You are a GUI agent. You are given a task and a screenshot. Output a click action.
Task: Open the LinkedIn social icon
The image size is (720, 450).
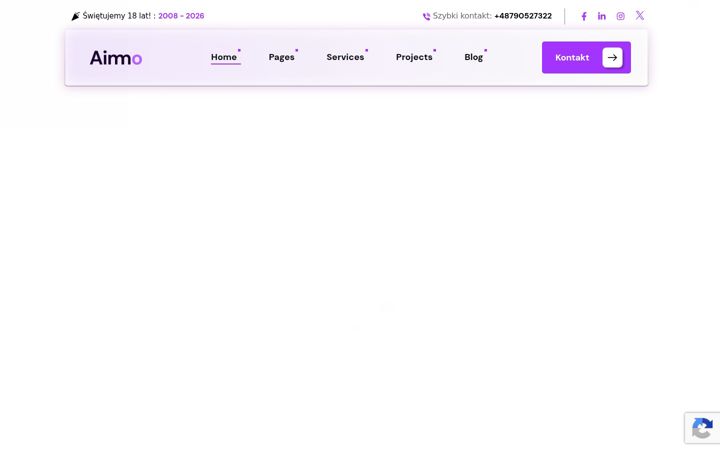[x=602, y=17]
